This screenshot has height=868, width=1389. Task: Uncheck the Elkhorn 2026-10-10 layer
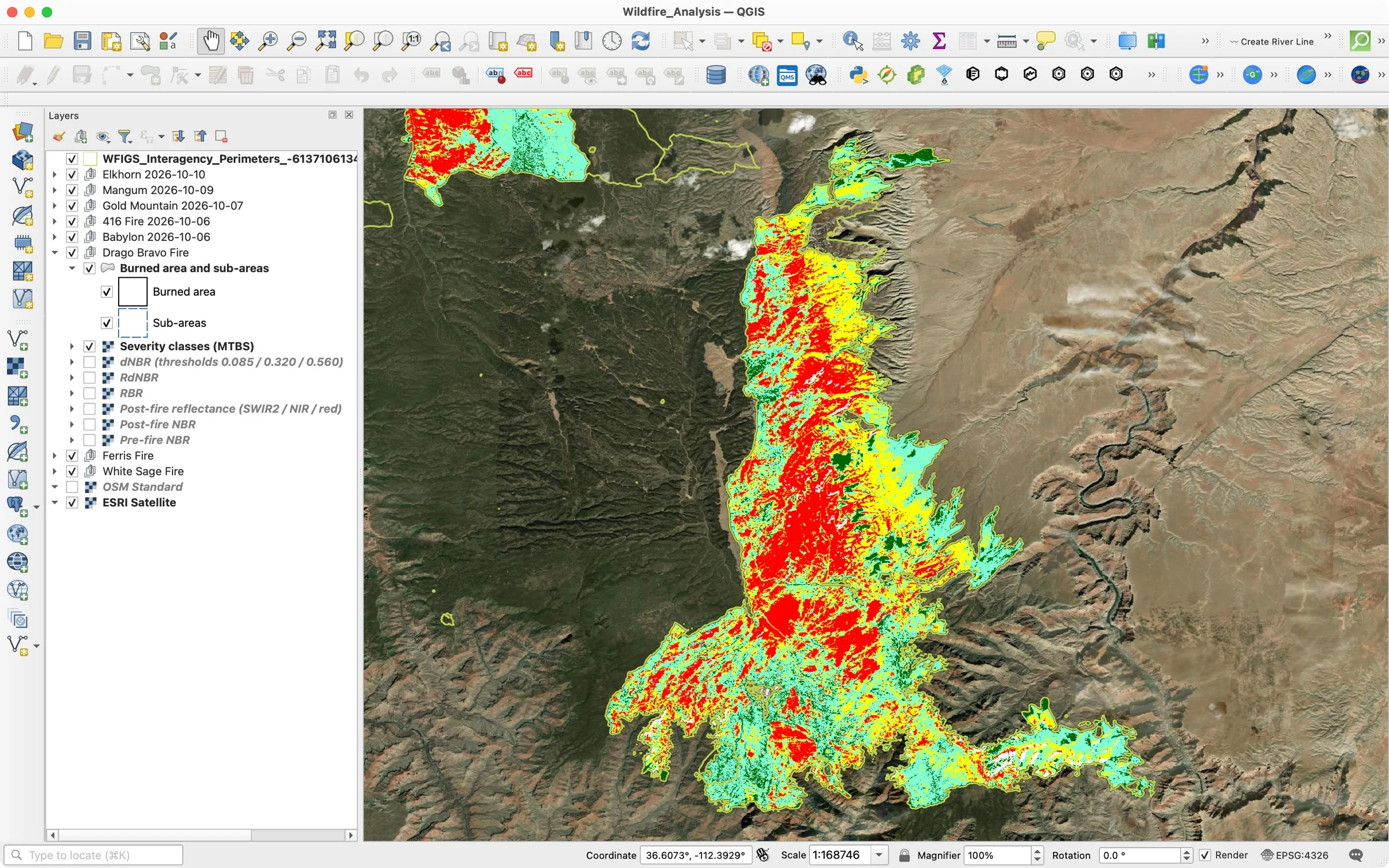72,174
